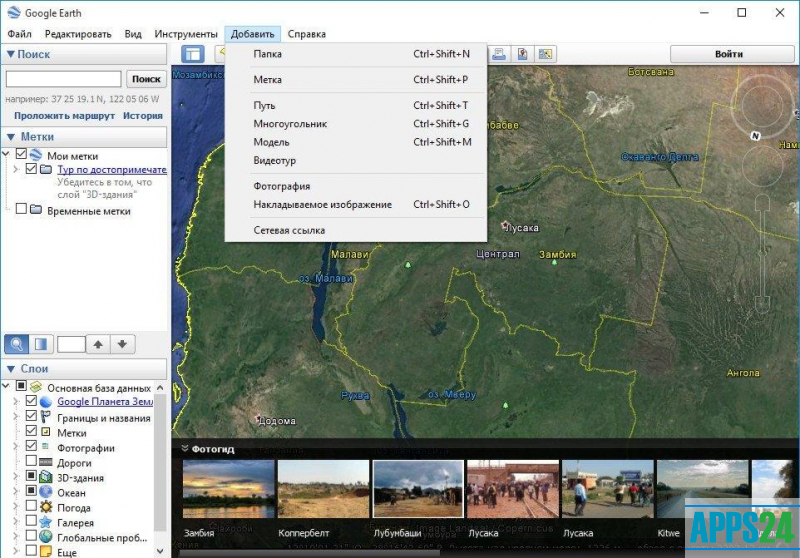
Task: Choose Папка from the Добавить menu
Action: [x=356, y=54]
